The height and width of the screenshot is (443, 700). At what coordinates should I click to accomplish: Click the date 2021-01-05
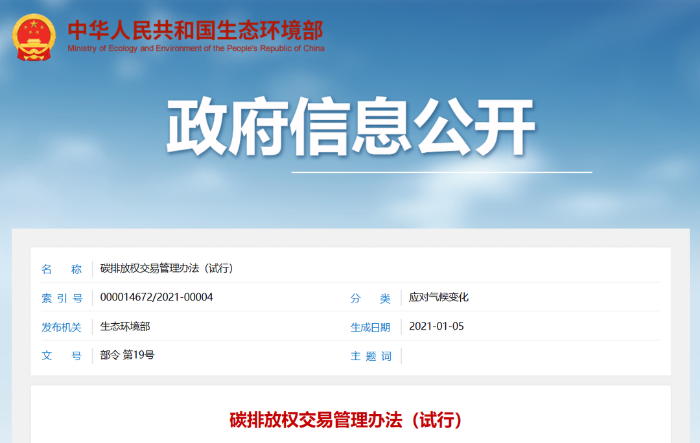(x=436, y=327)
